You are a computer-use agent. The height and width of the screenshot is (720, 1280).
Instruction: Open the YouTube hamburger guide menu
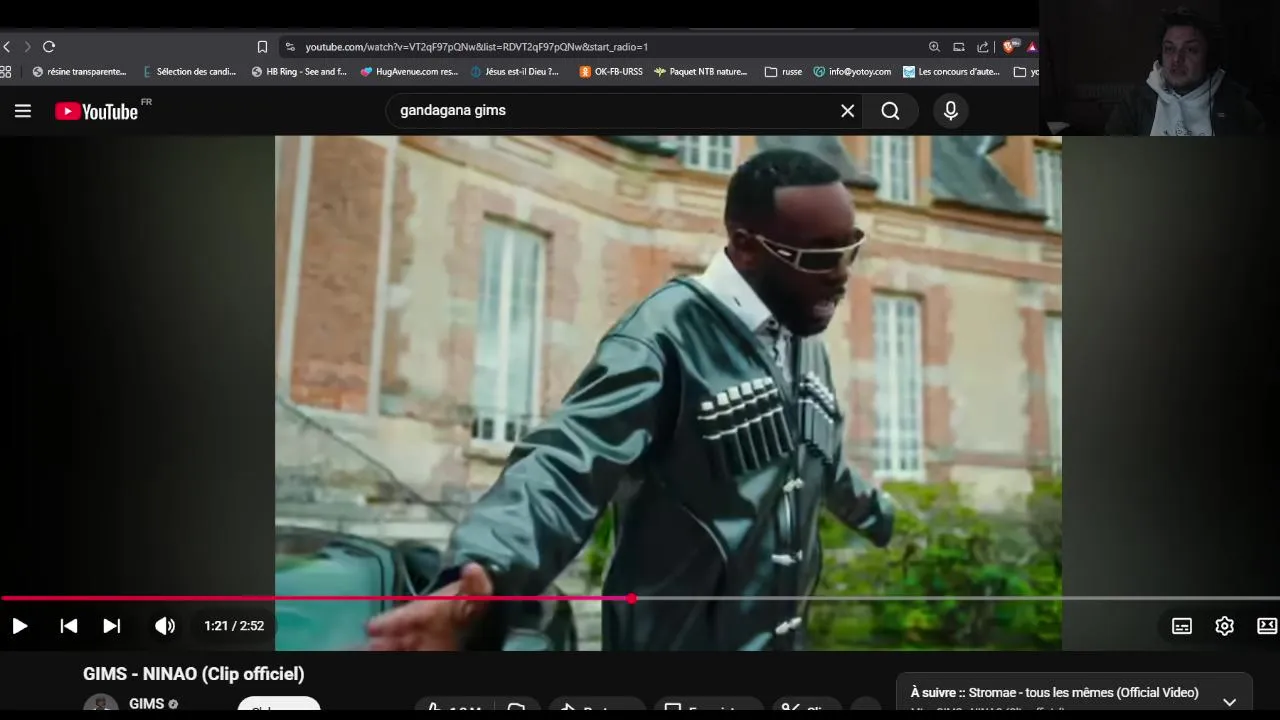point(23,111)
